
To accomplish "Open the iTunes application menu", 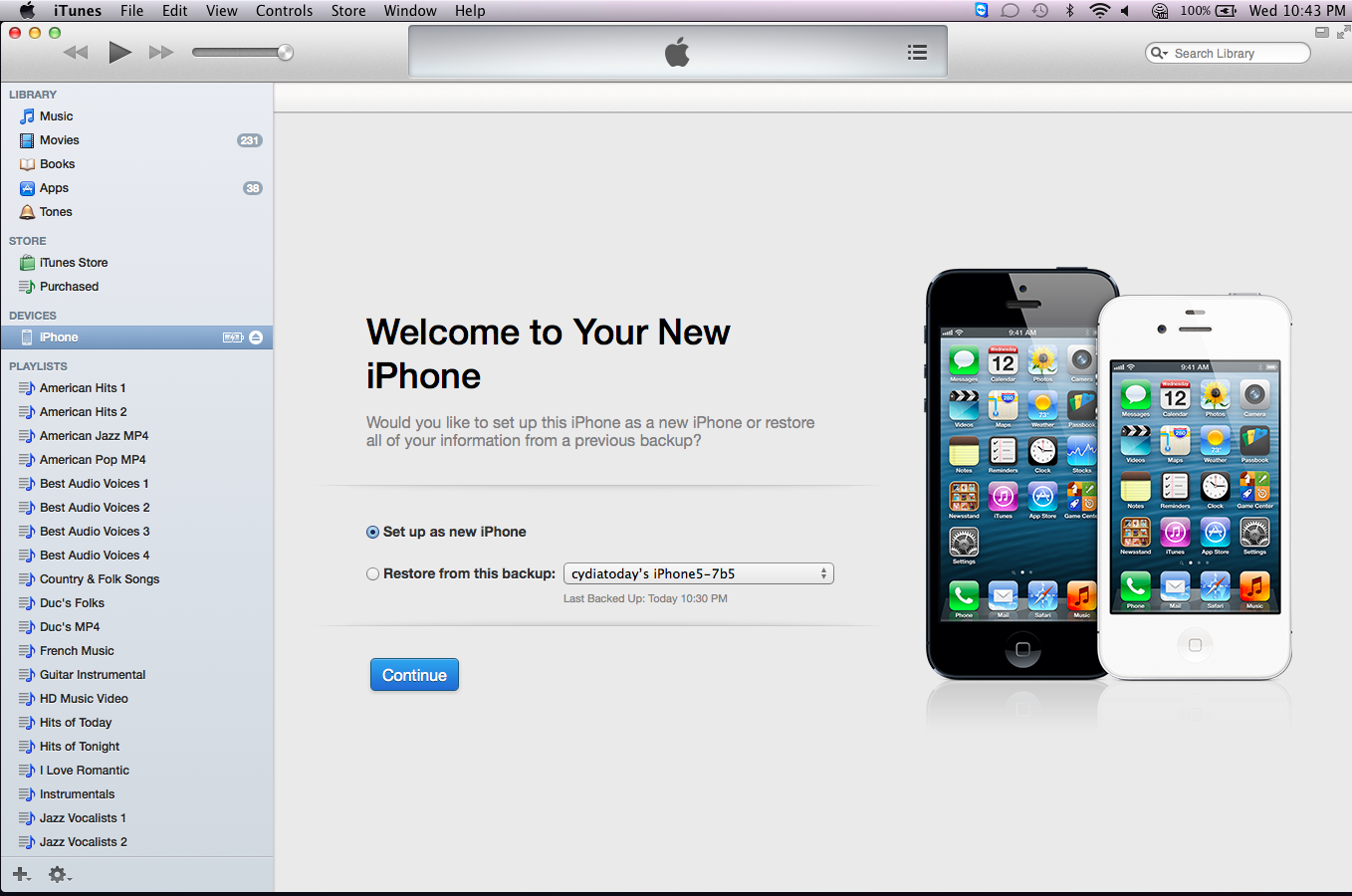I will (x=78, y=11).
